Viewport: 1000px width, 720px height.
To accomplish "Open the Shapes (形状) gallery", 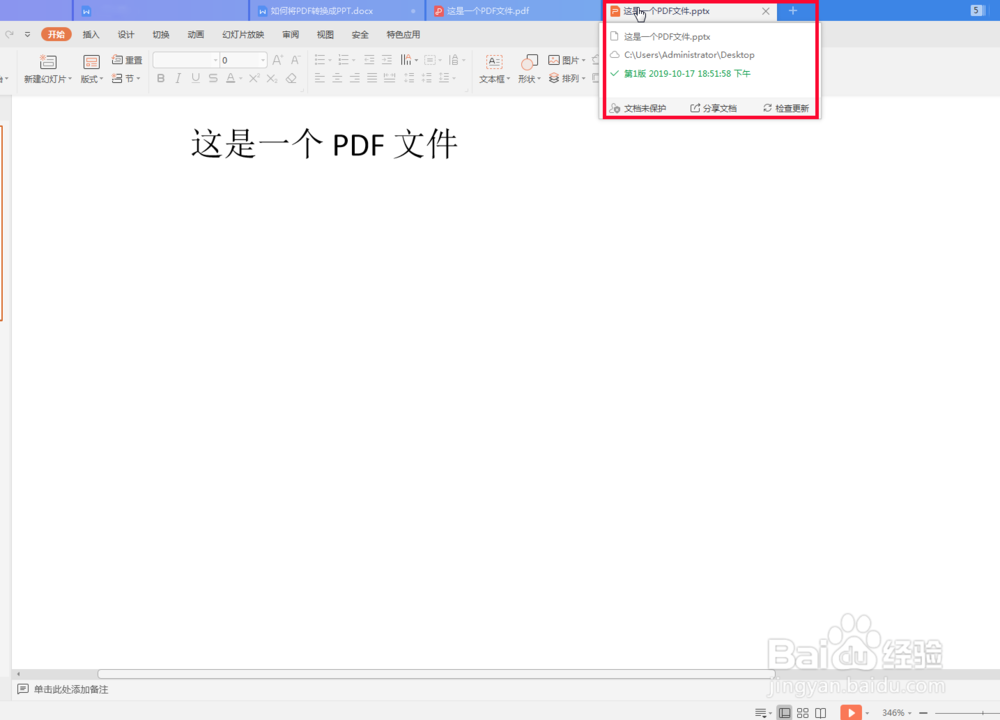I will 529,70.
